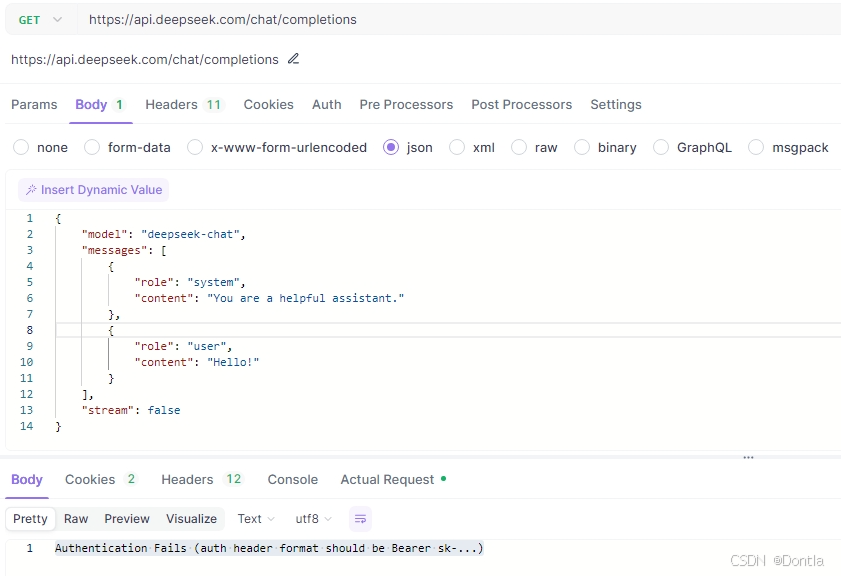The width and height of the screenshot is (841, 576).
Task: Click the magic wand Insert Dynamic Value icon
Action: point(31,190)
